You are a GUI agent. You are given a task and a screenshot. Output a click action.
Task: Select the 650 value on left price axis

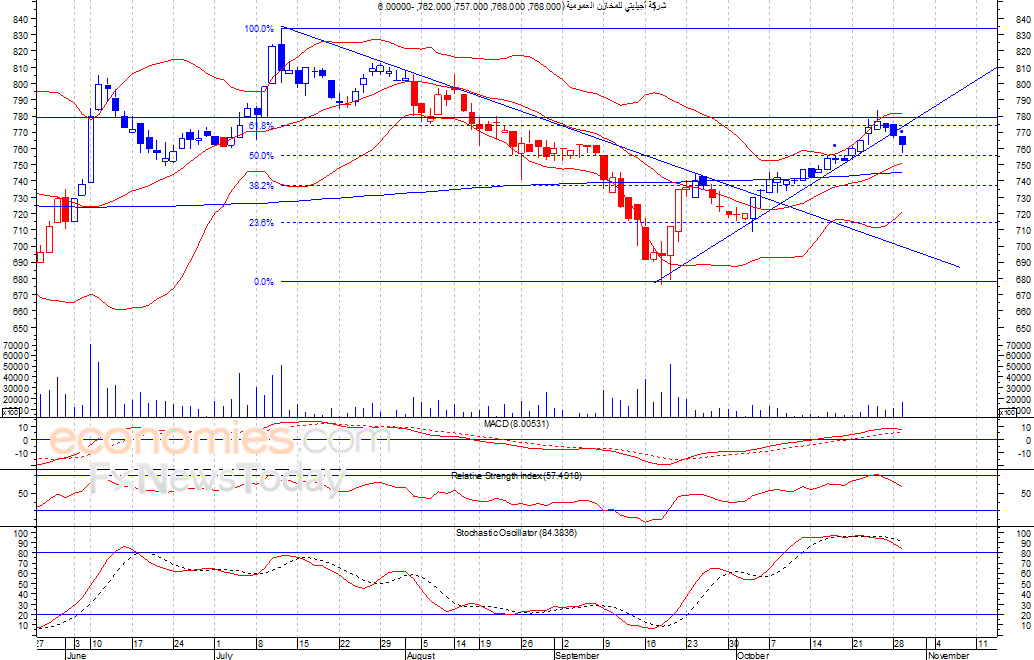click(20, 328)
